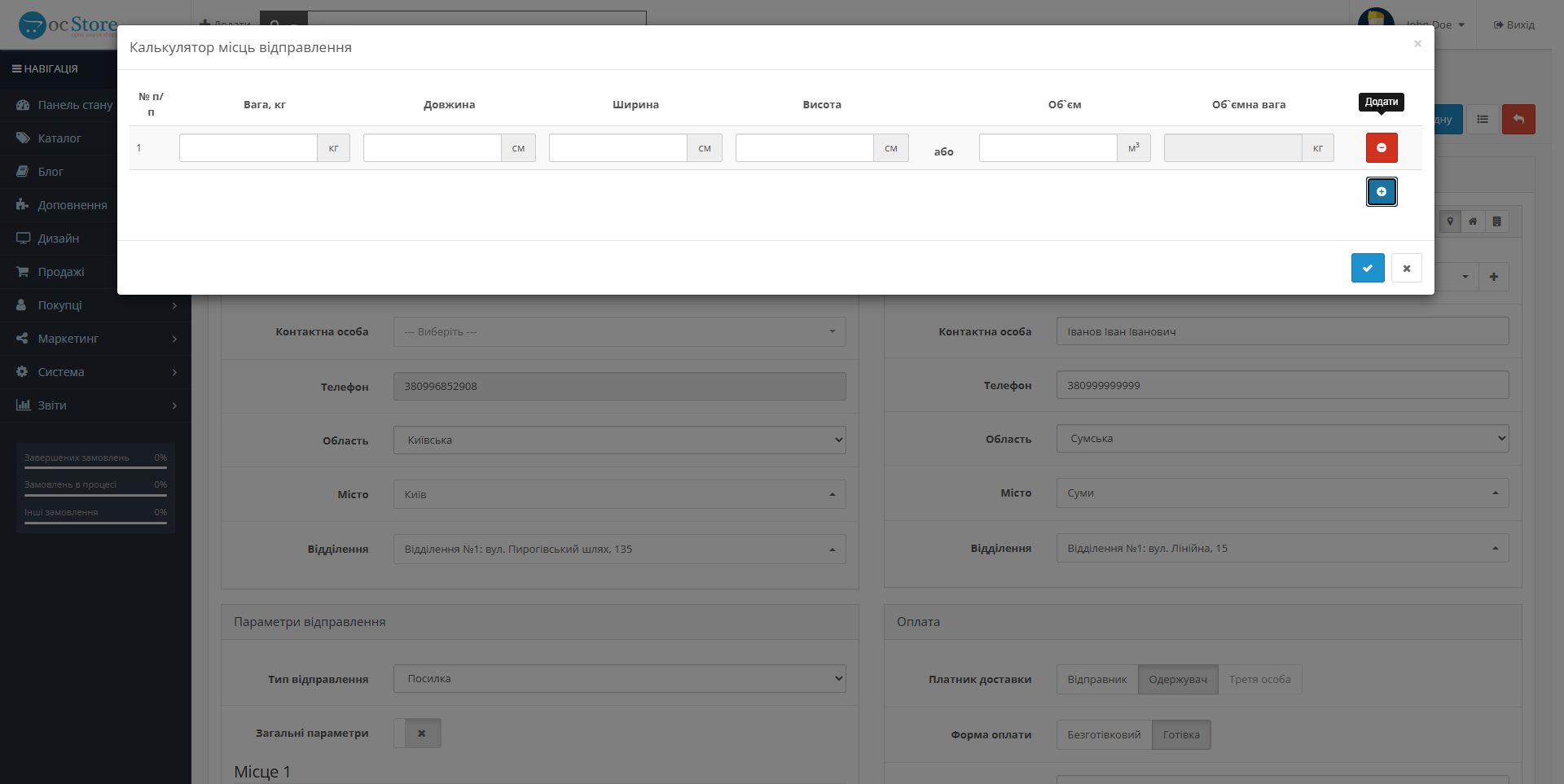The height and width of the screenshot is (784, 1564).
Task: Select the Ширина input field
Action: click(618, 148)
